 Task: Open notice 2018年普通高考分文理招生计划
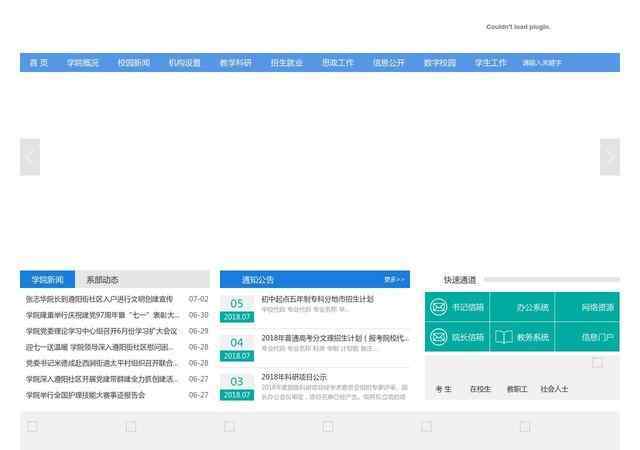tap(335, 338)
